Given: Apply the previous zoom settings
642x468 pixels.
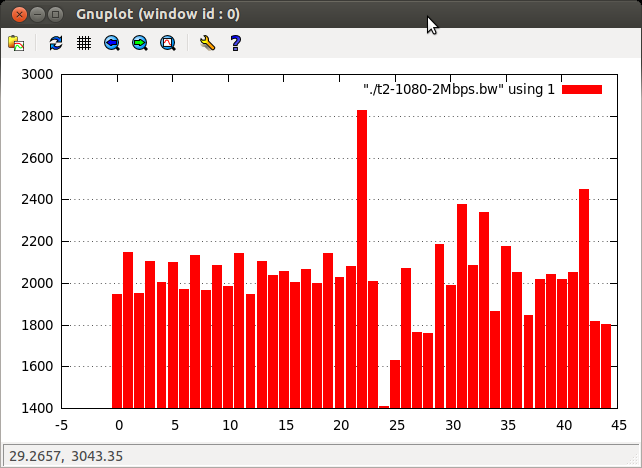Looking at the screenshot, I should tap(112, 43).
